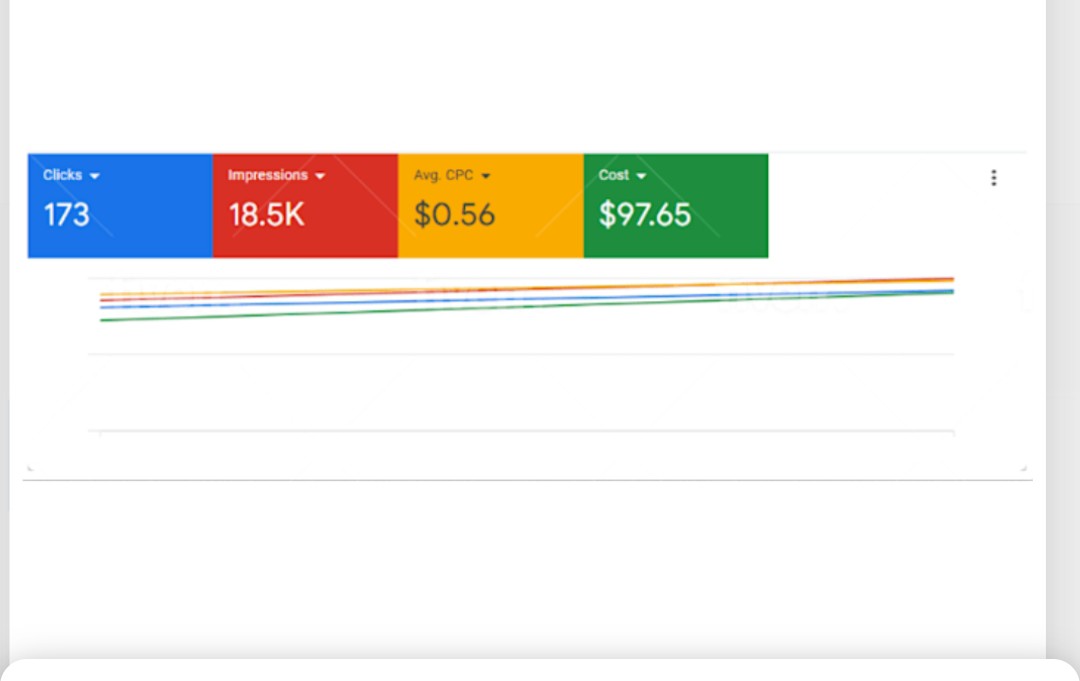1080x681 pixels.
Task: Click the Cost label text
Action: click(613, 175)
